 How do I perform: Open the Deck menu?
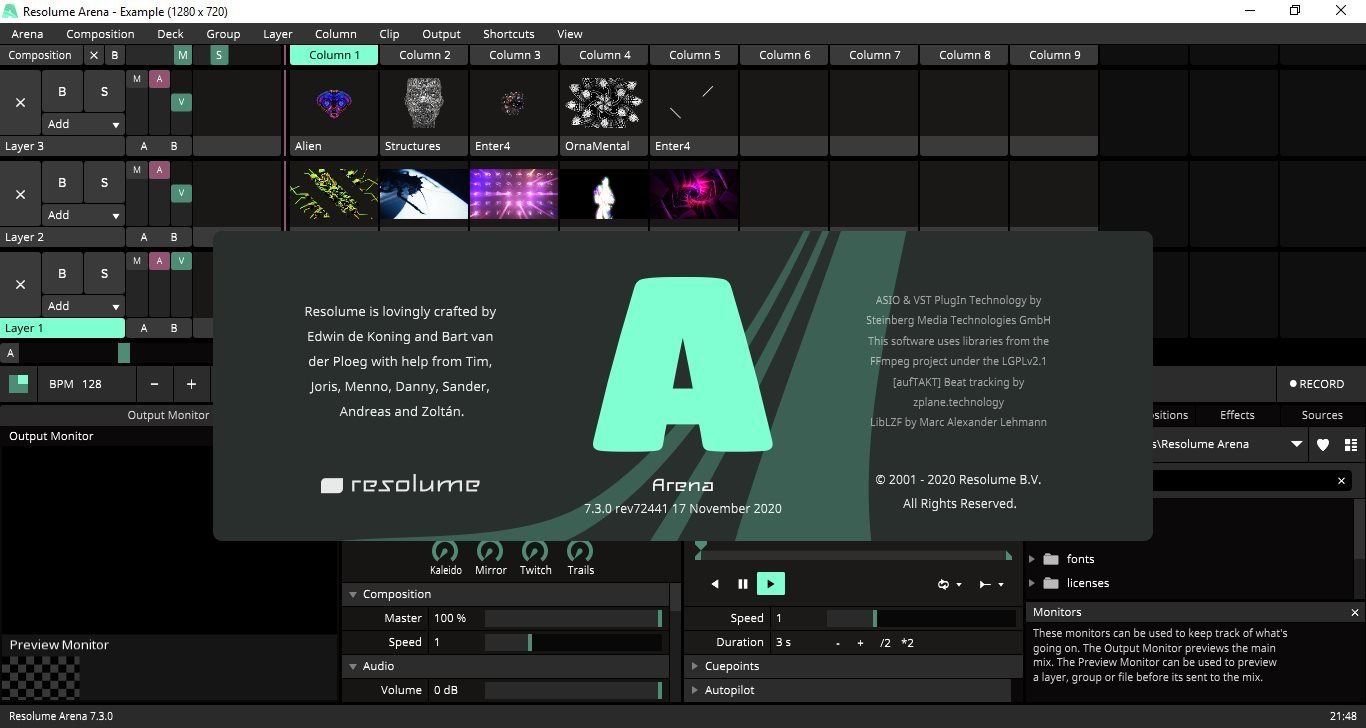click(x=170, y=34)
